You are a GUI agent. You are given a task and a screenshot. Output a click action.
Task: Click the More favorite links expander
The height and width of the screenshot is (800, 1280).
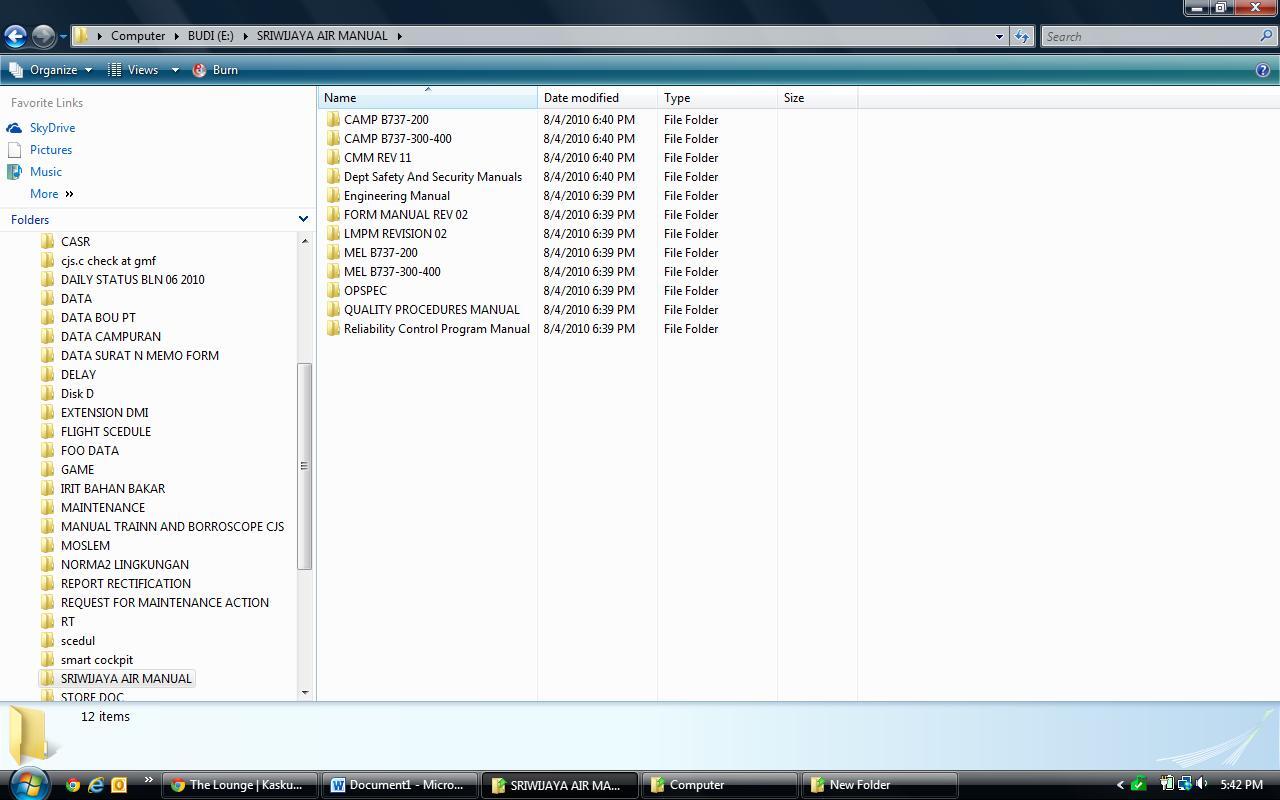pyautogui.click(x=51, y=194)
